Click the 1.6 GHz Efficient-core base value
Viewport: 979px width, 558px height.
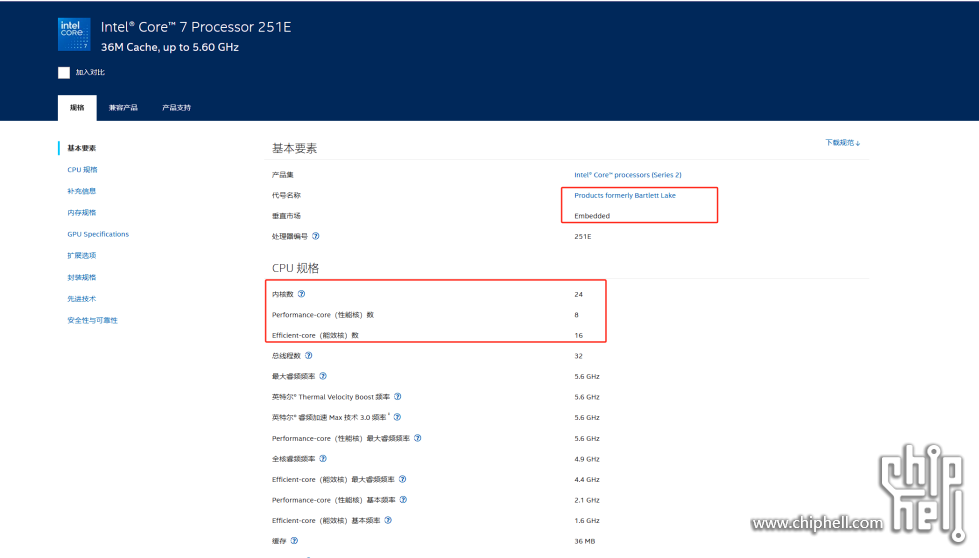tap(587, 521)
